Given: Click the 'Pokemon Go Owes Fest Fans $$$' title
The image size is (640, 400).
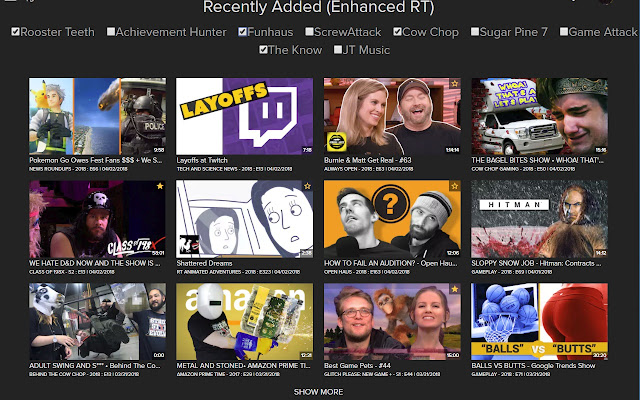Looking at the screenshot, I should coord(96,160).
